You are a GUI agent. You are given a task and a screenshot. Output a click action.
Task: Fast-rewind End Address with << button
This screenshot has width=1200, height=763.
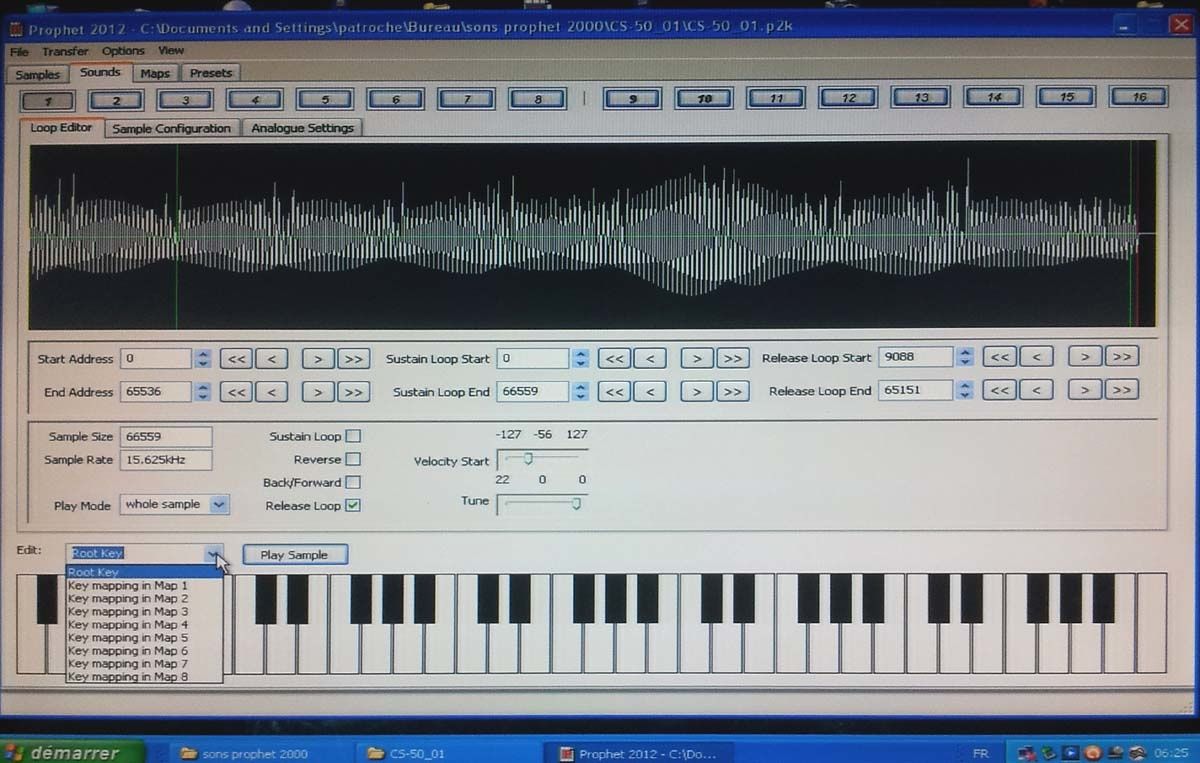click(236, 392)
